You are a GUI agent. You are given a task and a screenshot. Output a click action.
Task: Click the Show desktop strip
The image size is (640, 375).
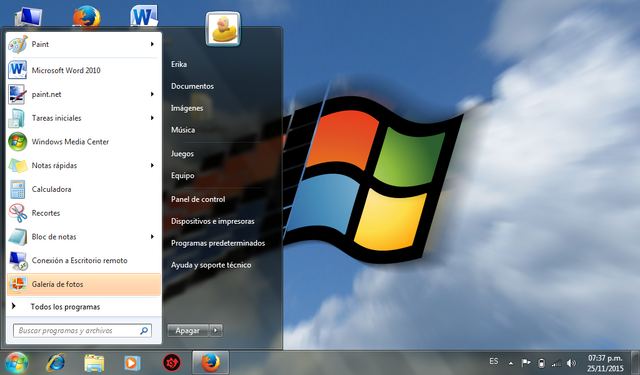click(635, 362)
